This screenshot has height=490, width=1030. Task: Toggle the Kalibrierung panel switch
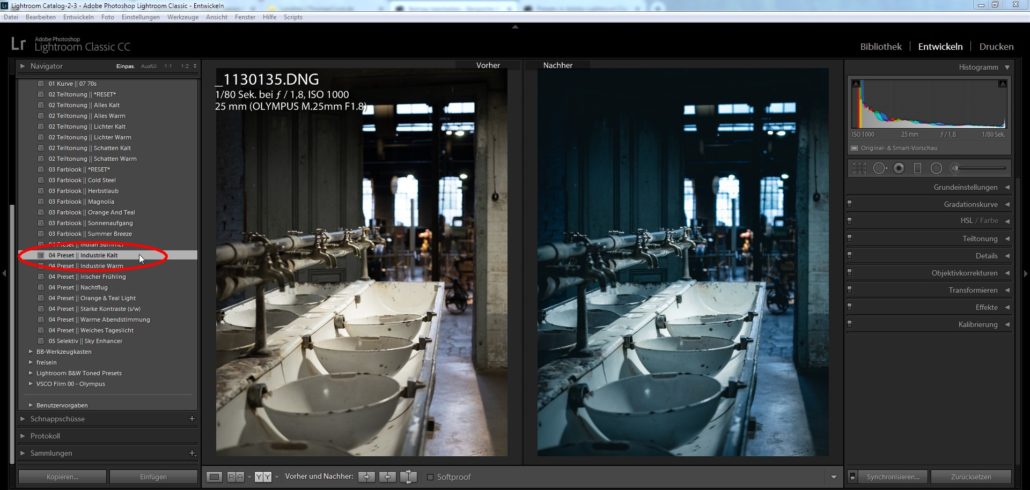850,324
